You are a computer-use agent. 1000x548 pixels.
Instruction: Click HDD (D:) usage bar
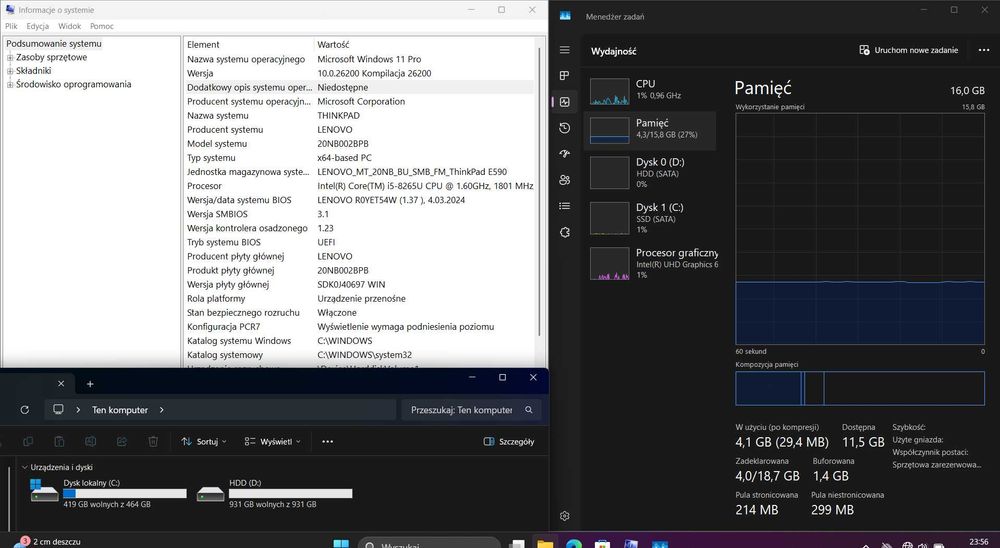point(290,493)
